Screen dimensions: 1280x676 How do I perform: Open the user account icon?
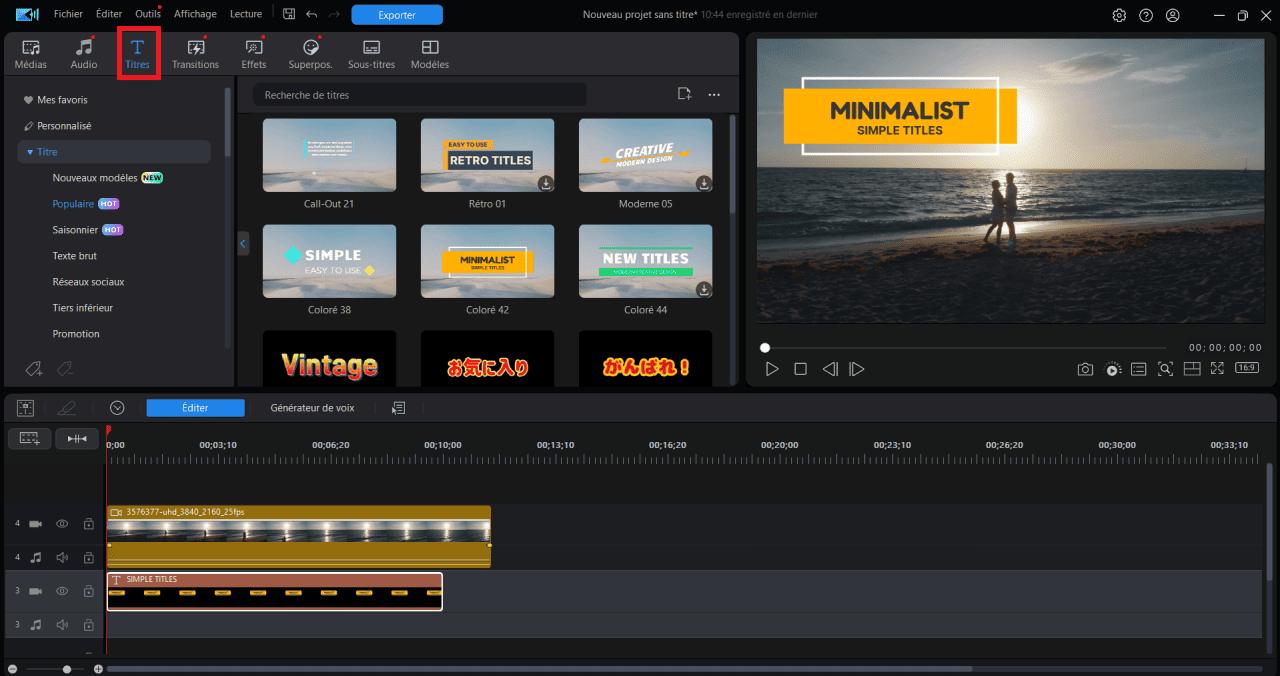(x=1173, y=15)
